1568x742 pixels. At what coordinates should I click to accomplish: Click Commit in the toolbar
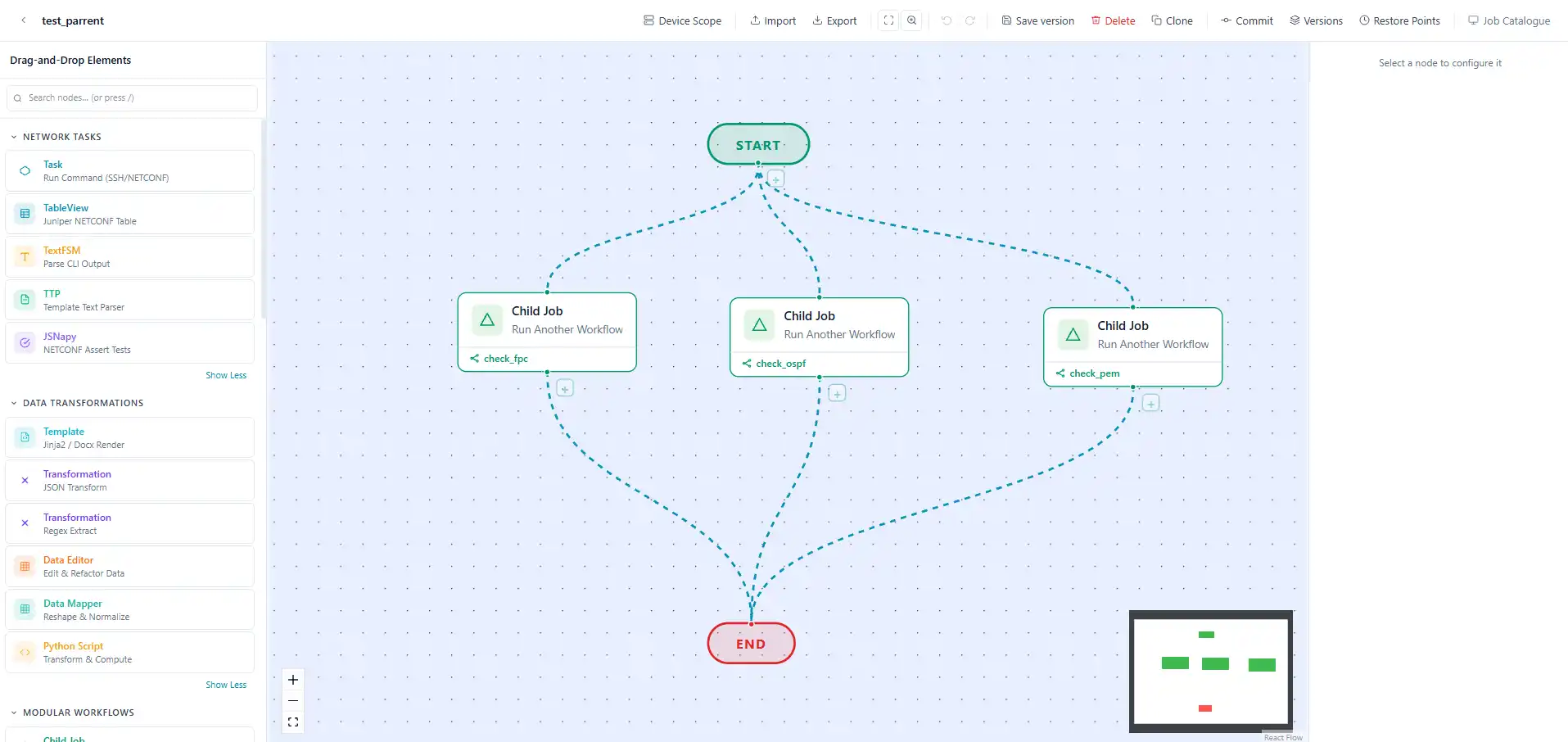click(x=1246, y=20)
